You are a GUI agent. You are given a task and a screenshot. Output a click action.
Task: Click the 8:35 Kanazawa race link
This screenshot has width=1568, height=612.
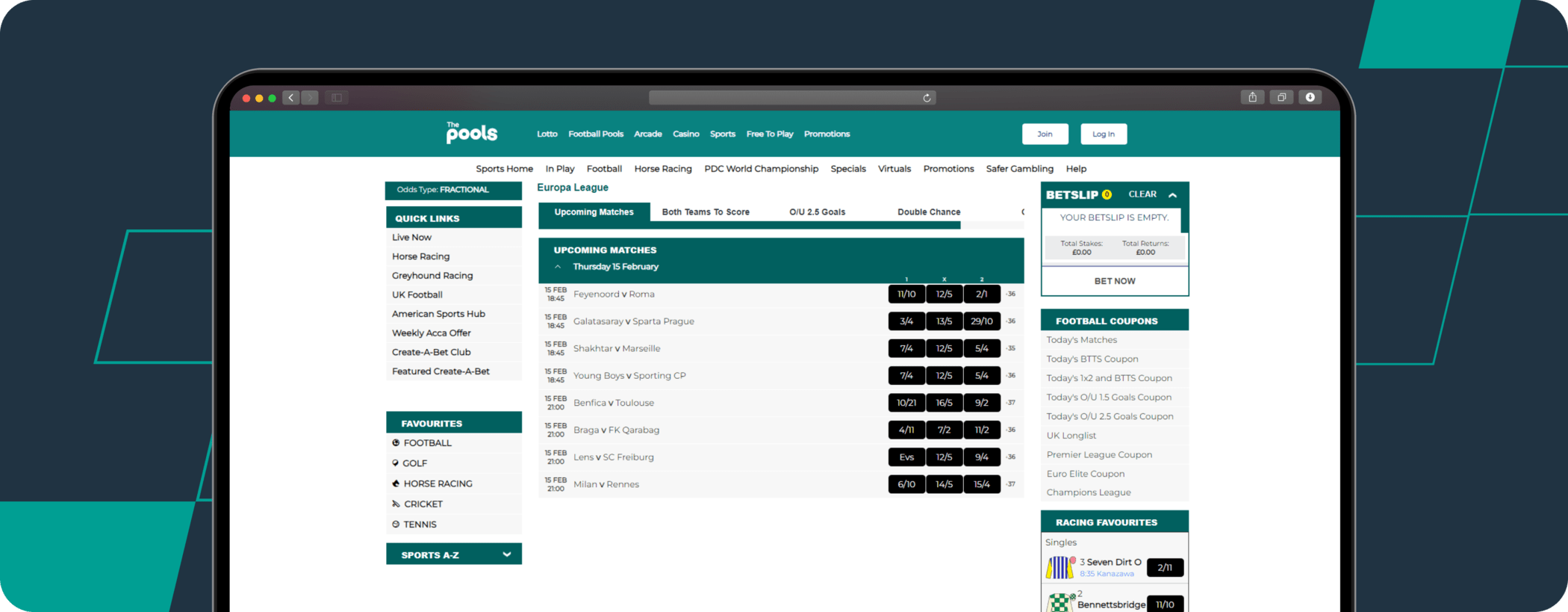1107,574
